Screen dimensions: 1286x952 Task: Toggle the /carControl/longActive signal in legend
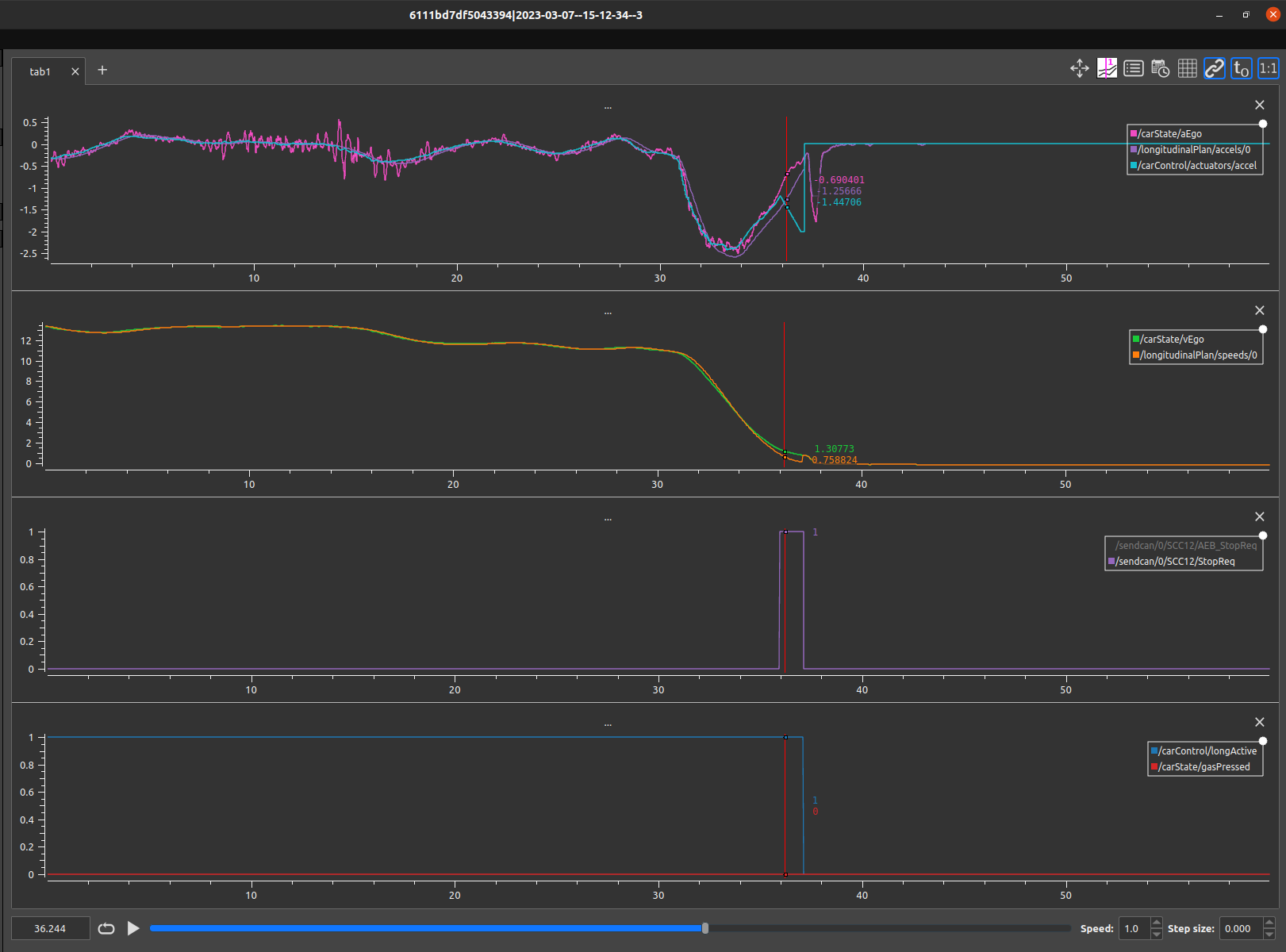tap(1204, 750)
